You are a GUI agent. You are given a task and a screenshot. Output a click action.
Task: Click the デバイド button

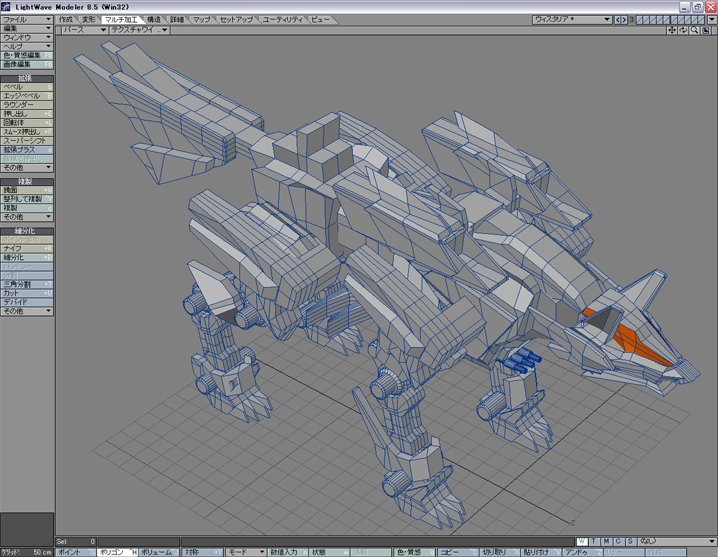click(x=27, y=302)
